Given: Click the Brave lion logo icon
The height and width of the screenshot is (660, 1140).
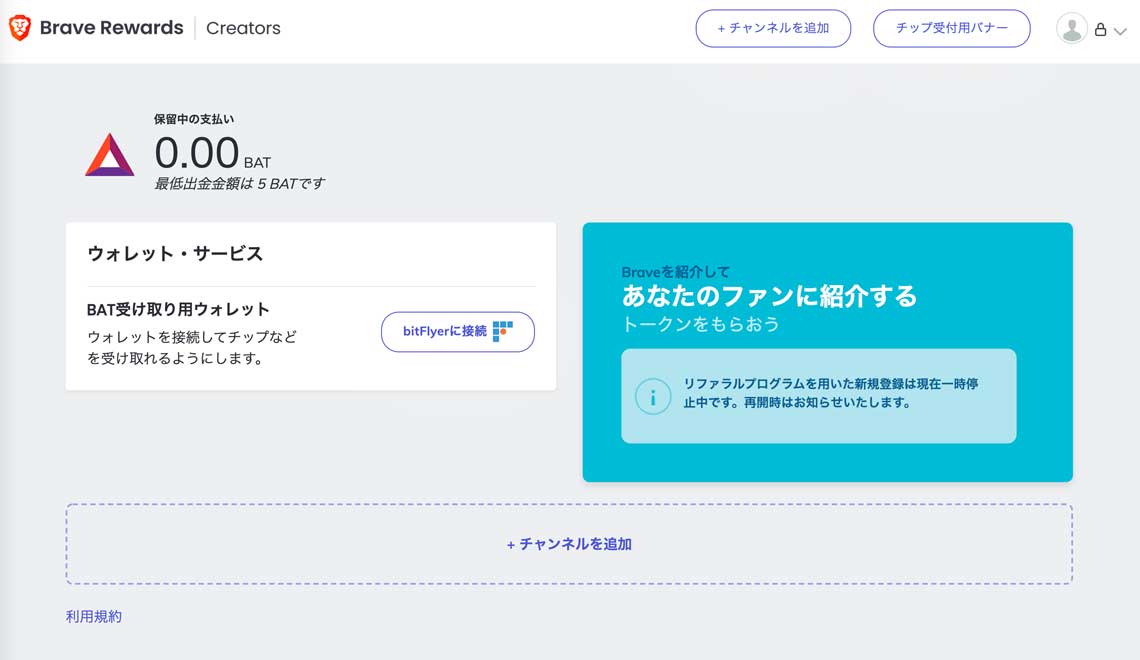Looking at the screenshot, I should point(20,28).
